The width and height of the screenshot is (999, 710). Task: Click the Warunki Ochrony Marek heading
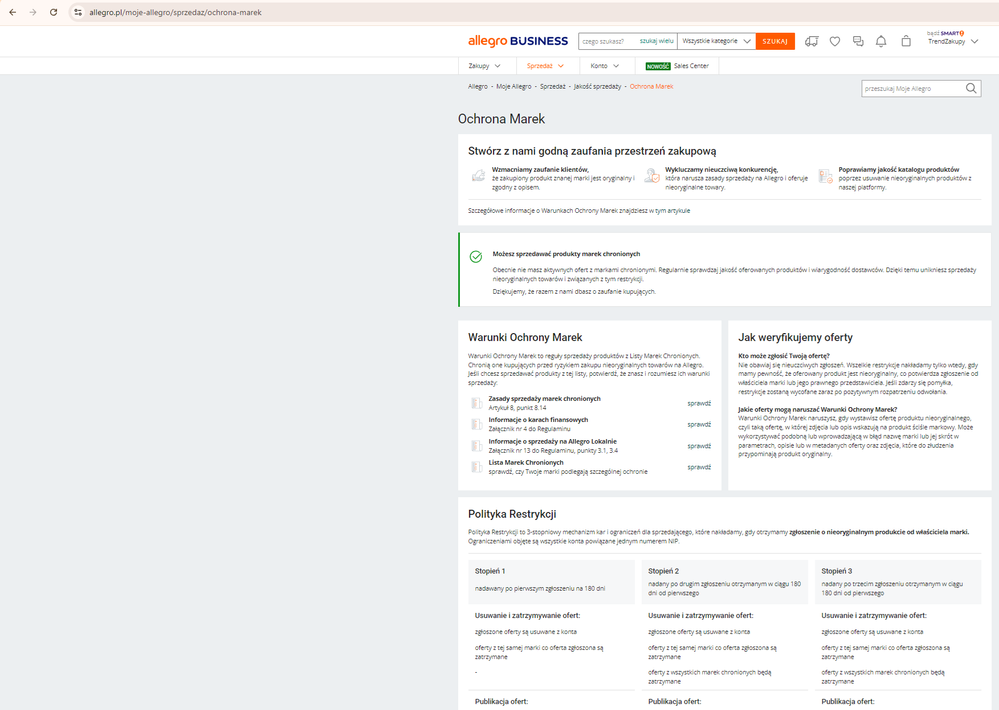tap(525, 338)
